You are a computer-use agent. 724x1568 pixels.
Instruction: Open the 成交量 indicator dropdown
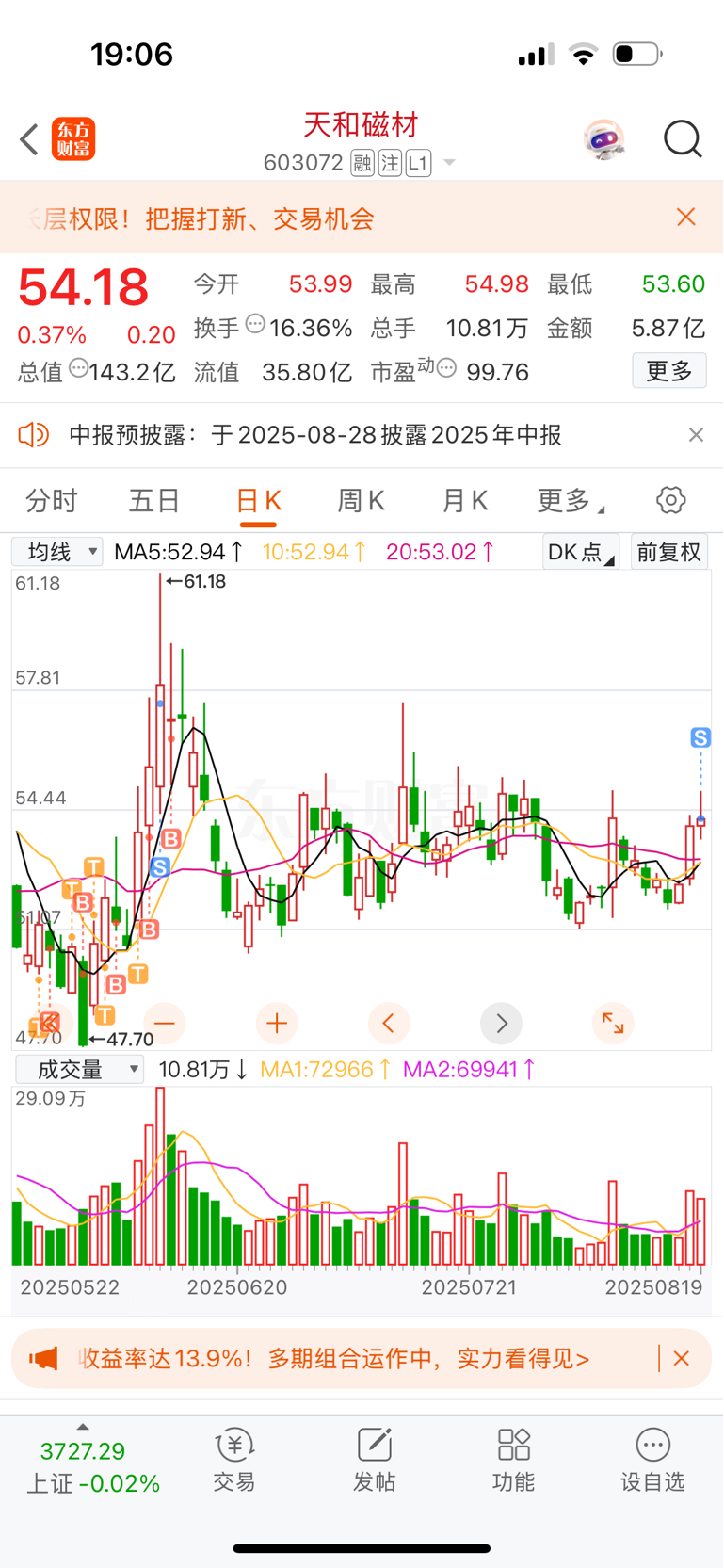point(80,1069)
